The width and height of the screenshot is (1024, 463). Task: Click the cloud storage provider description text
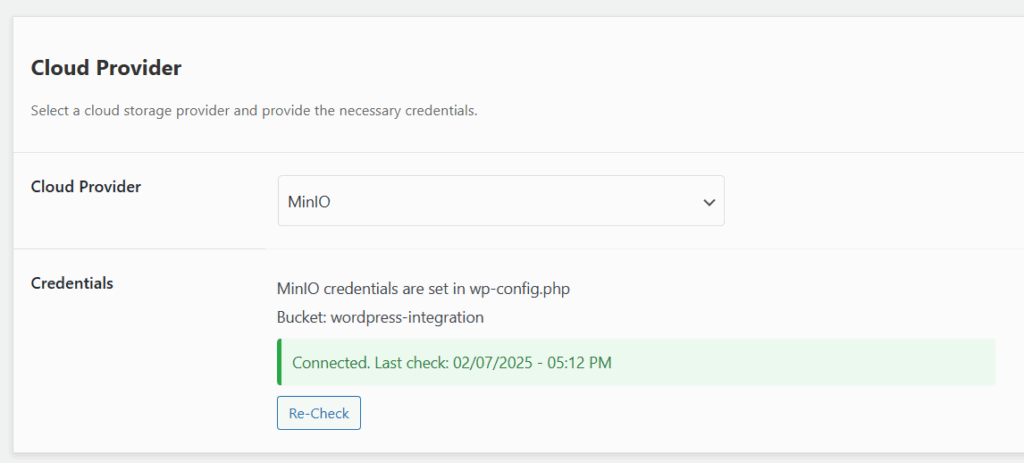(254, 110)
